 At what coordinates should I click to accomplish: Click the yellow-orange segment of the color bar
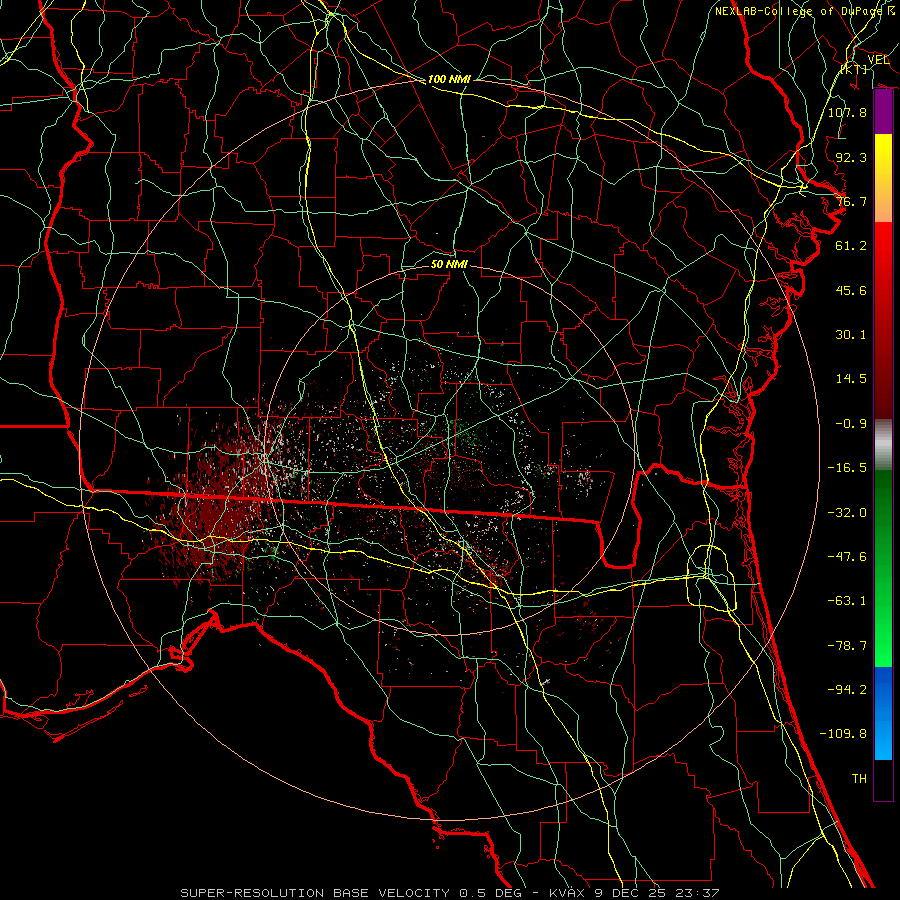(x=883, y=178)
